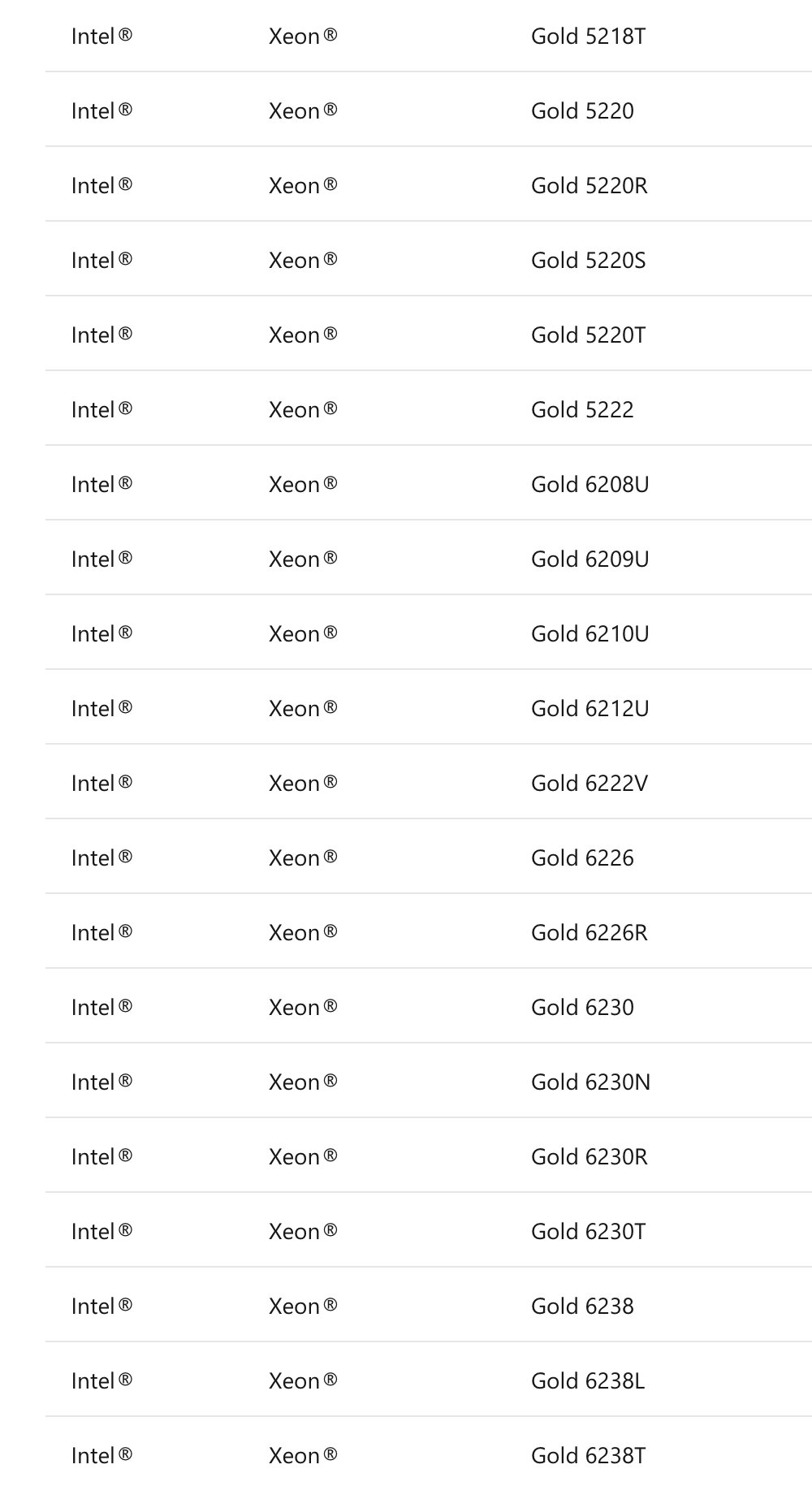Click Gold 6212U in the table
This screenshot has width=812, height=1486.
590,709
